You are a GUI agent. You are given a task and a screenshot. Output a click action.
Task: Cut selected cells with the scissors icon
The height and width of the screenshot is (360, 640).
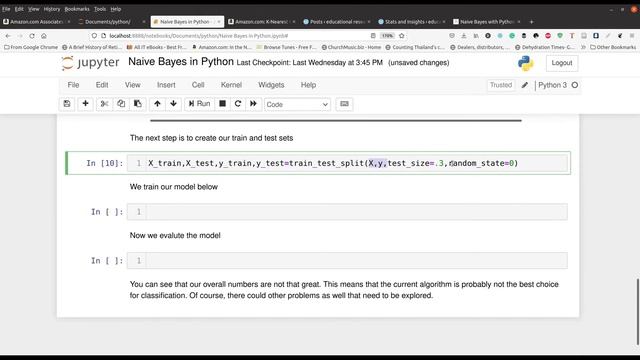tap(104, 104)
